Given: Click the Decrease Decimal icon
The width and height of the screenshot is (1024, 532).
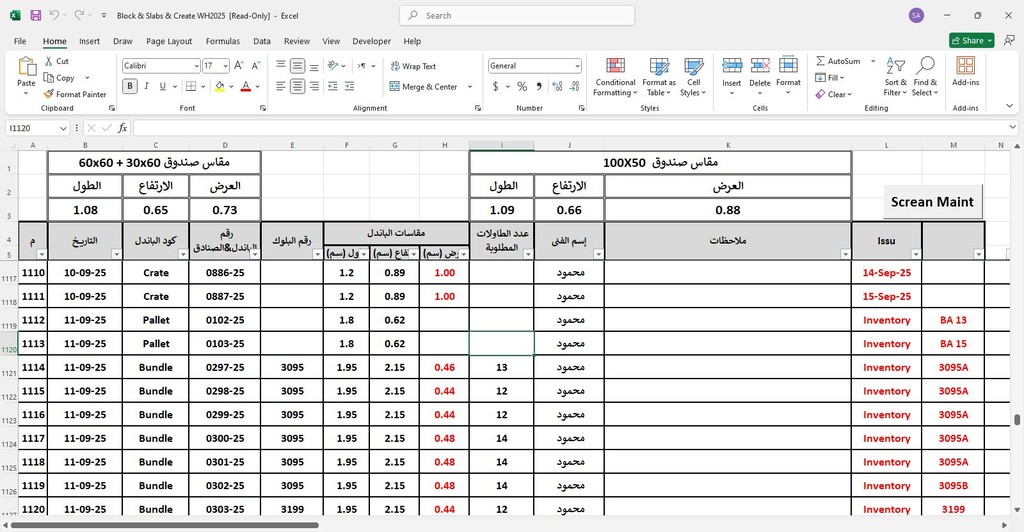Looking at the screenshot, I should point(574,86).
